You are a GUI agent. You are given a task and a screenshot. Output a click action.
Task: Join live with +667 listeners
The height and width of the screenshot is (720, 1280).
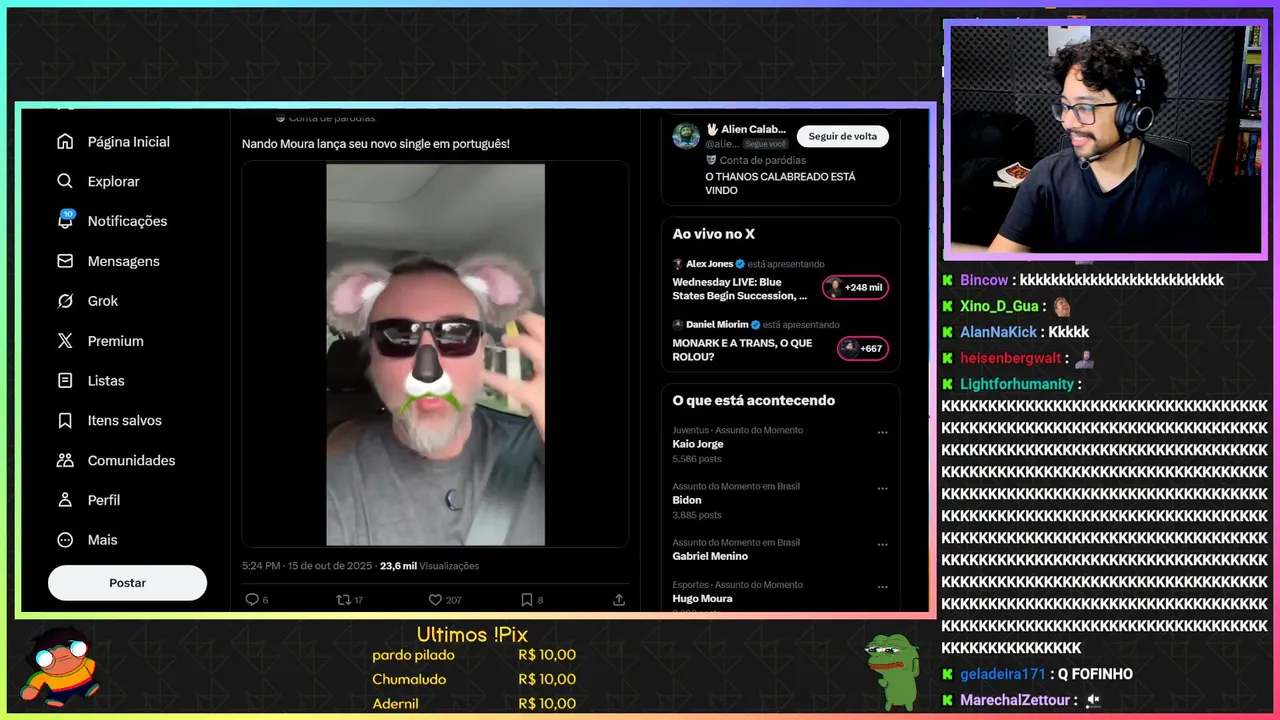tap(862, 348)
